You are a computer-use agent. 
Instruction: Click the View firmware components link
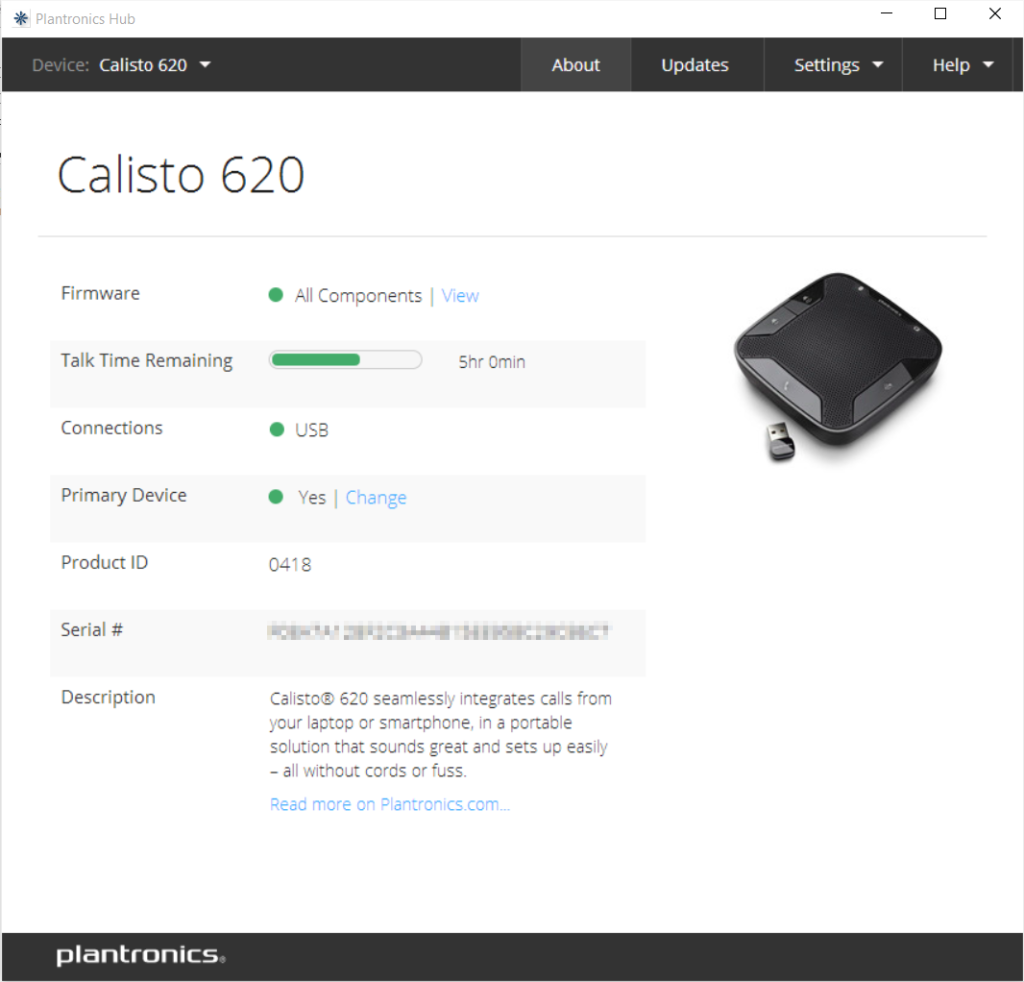[x=460, y=296]
